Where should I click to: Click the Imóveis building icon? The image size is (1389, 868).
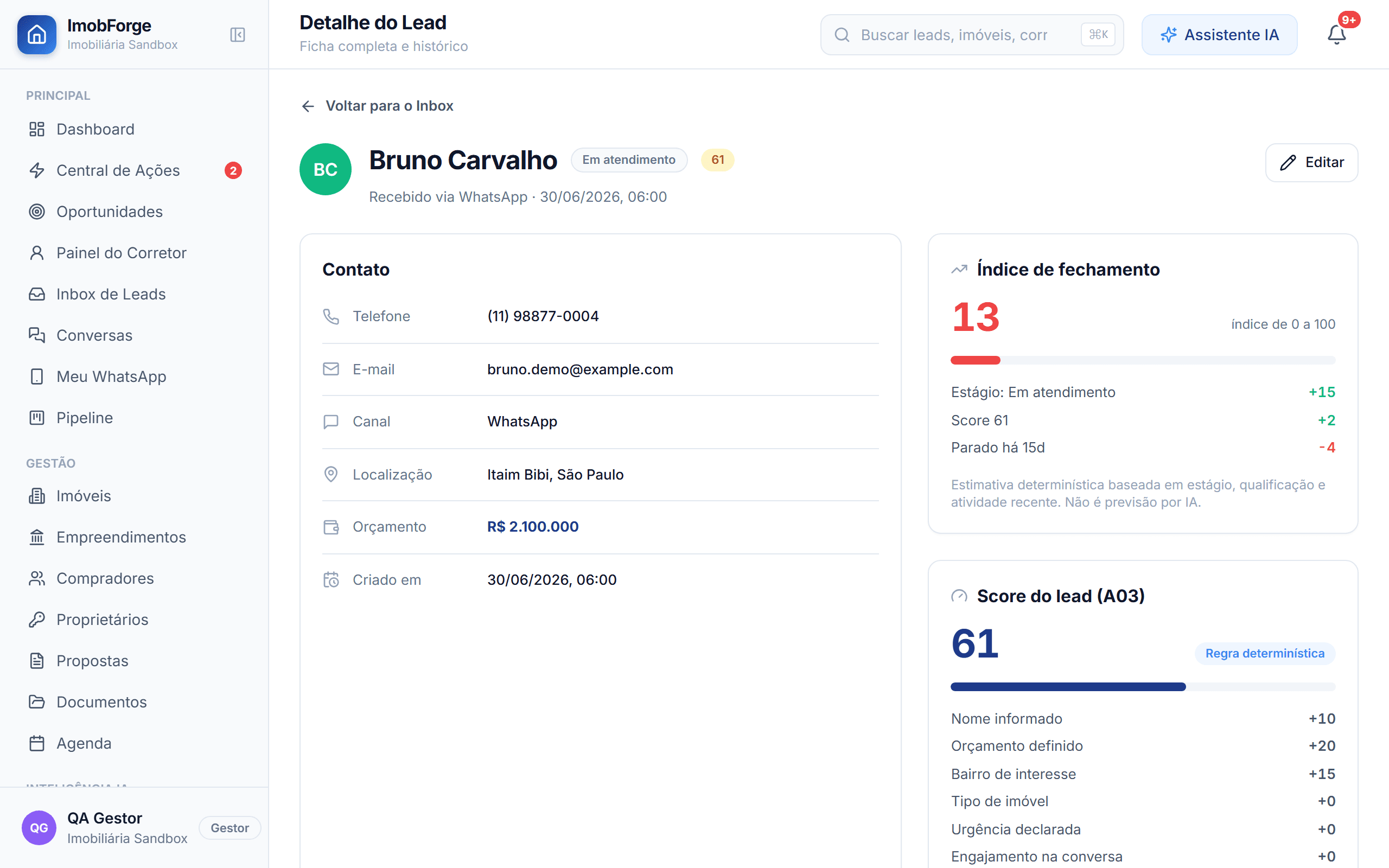(x=37, y=496)
